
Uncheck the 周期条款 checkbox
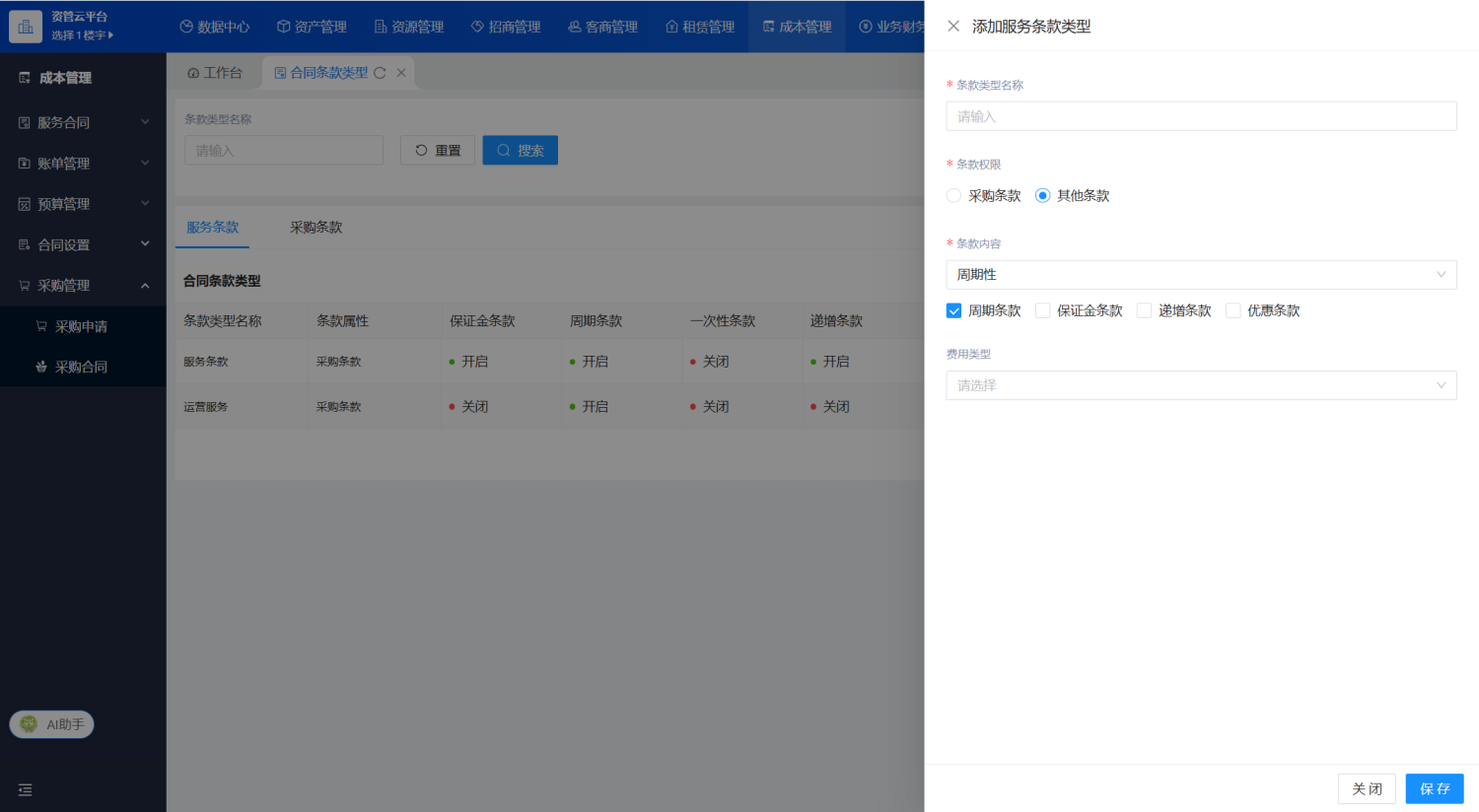click(953, 310)
